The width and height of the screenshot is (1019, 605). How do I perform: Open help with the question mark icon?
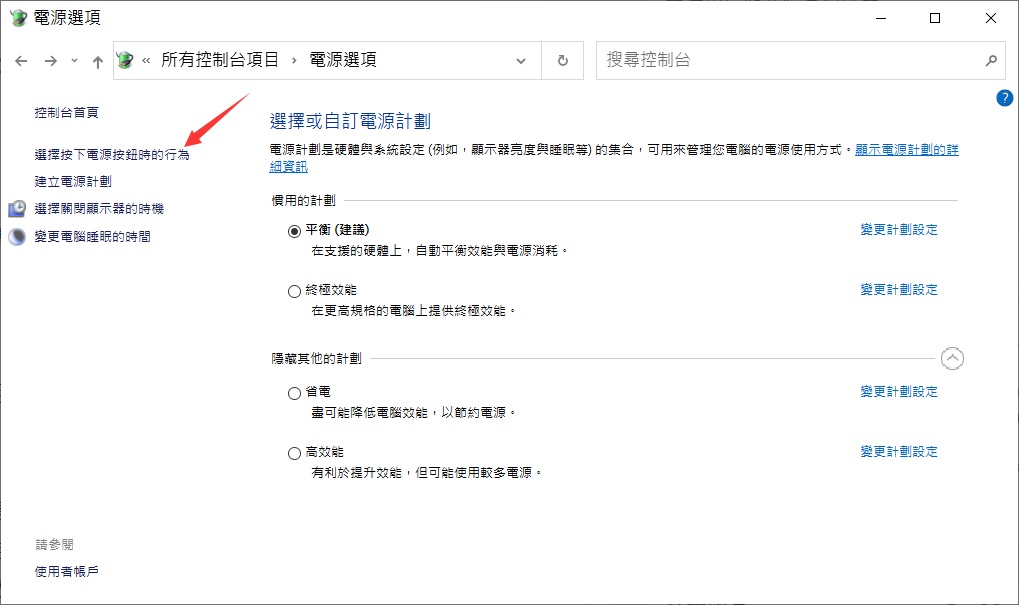[1004, 98]
